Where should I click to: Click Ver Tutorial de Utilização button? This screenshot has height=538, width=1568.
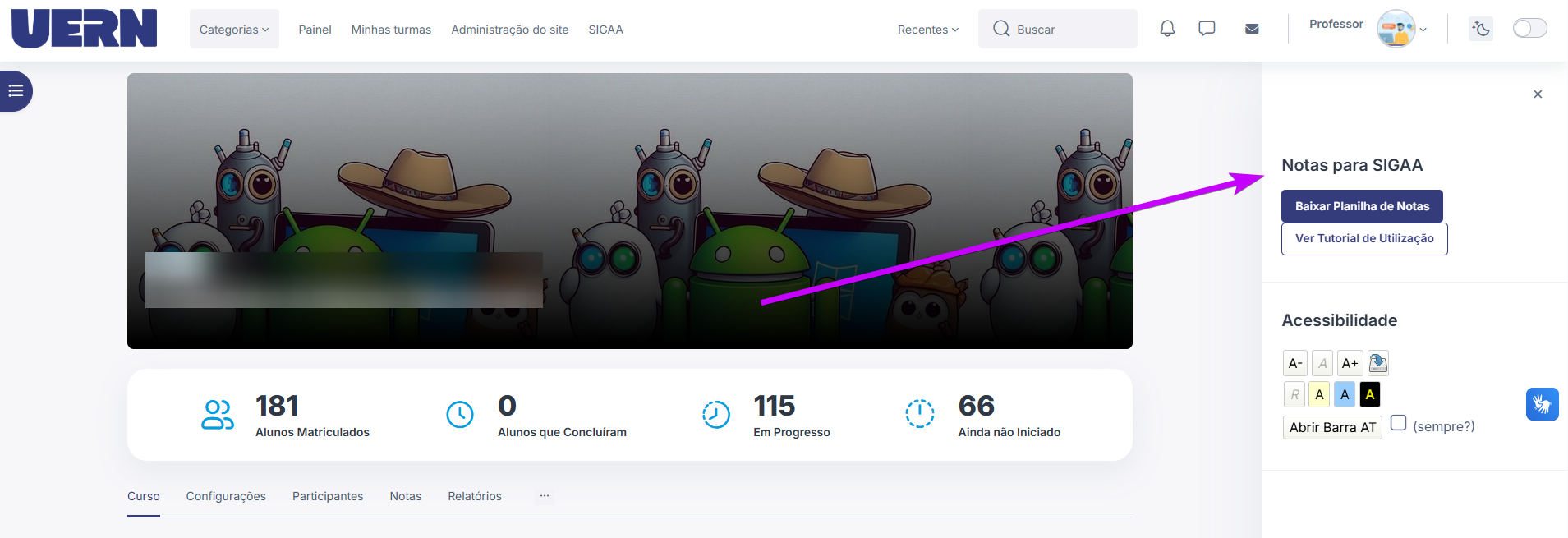coord(1364,239)
